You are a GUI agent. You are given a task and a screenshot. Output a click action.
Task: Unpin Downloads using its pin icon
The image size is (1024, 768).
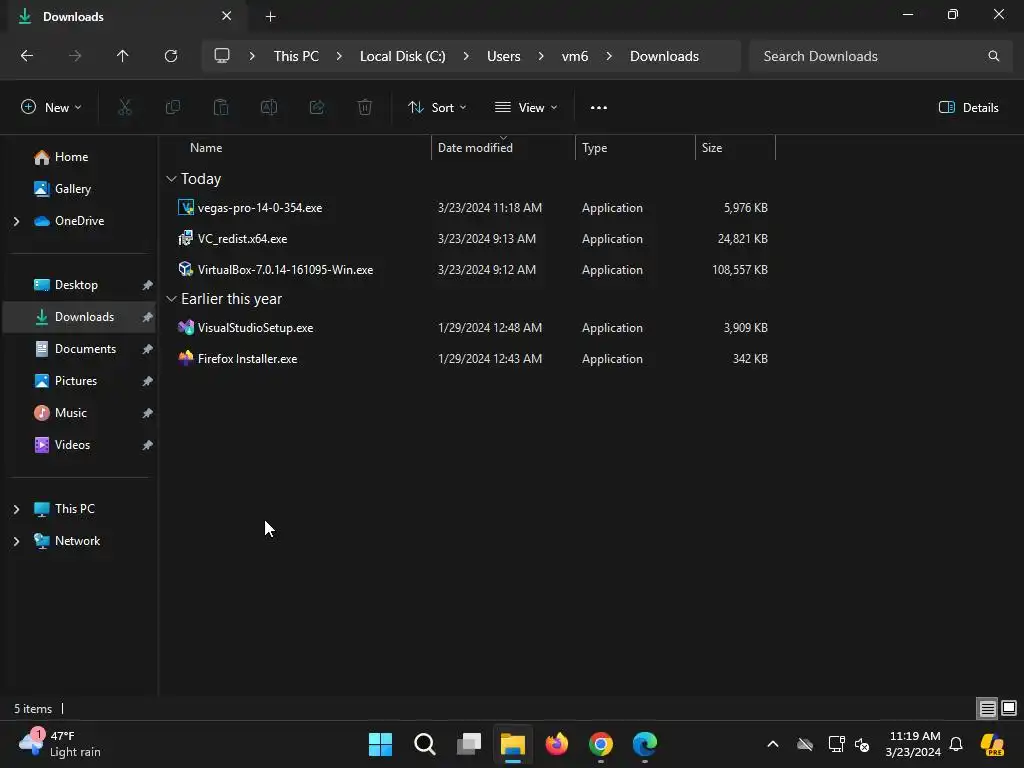click(x=148, y=317)
